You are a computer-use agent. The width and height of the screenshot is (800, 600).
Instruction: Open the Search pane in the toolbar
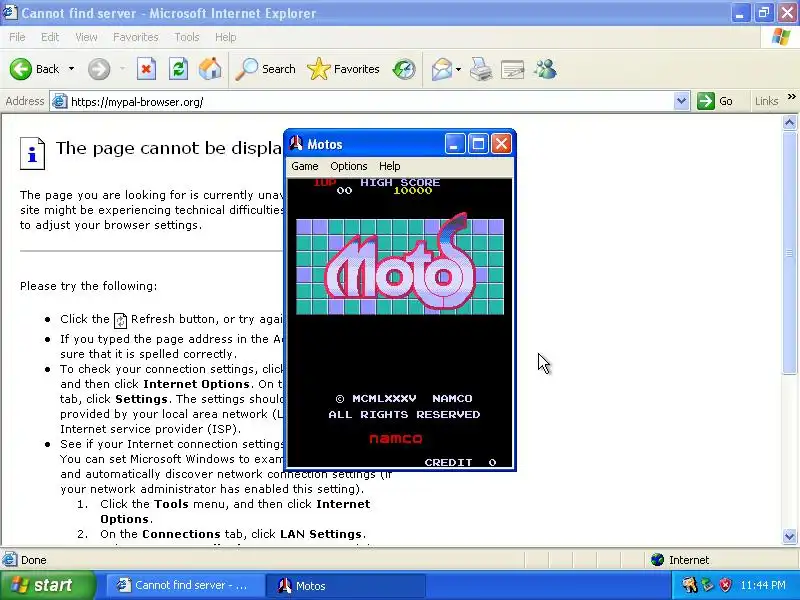[265, 69]
